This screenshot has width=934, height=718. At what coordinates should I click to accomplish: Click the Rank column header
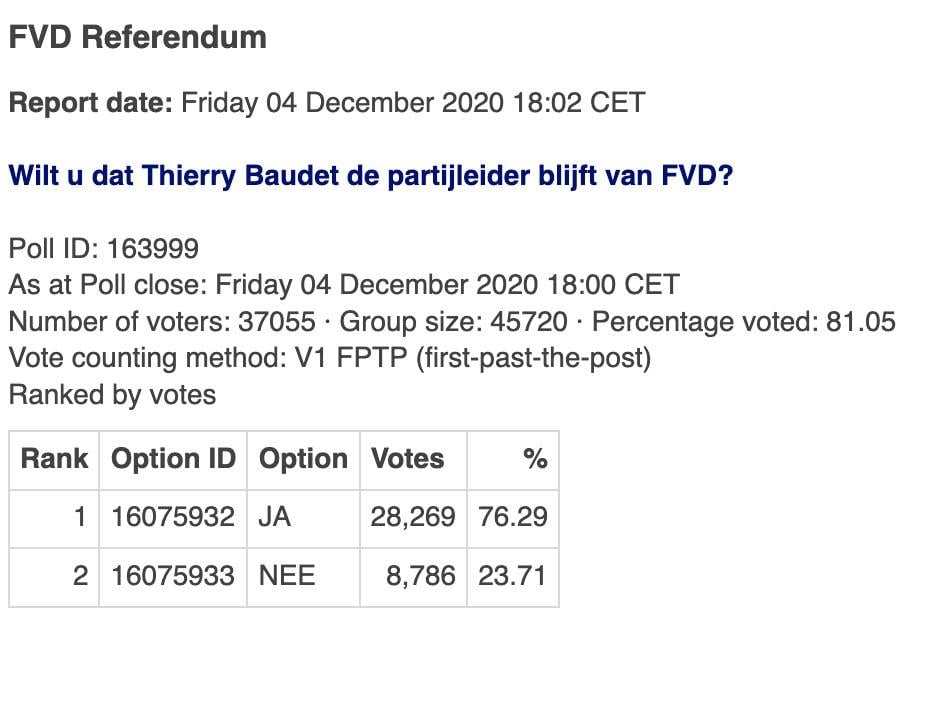[x=54, y=460]
